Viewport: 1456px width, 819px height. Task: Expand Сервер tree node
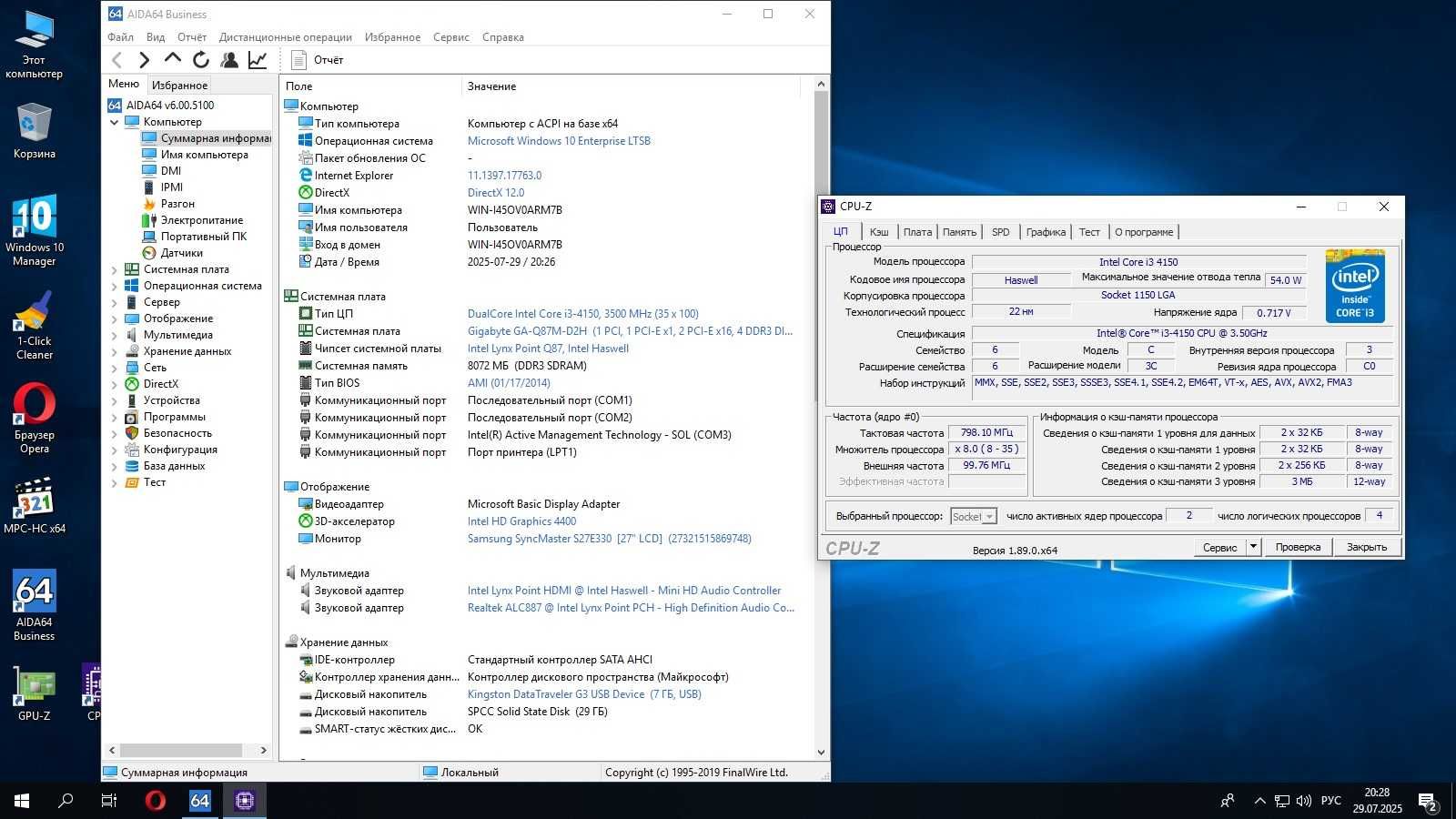pos(115,302)
